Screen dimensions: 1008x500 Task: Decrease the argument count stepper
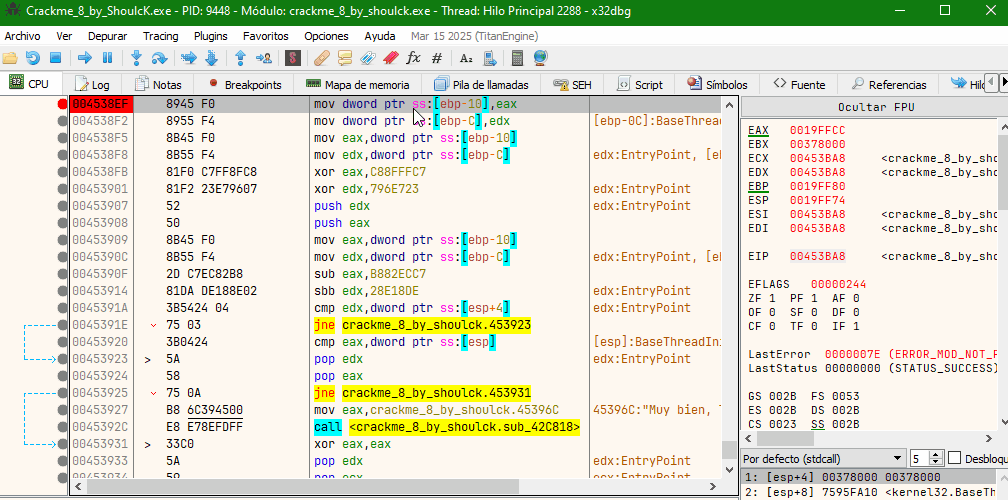click(x=937, y=463)
